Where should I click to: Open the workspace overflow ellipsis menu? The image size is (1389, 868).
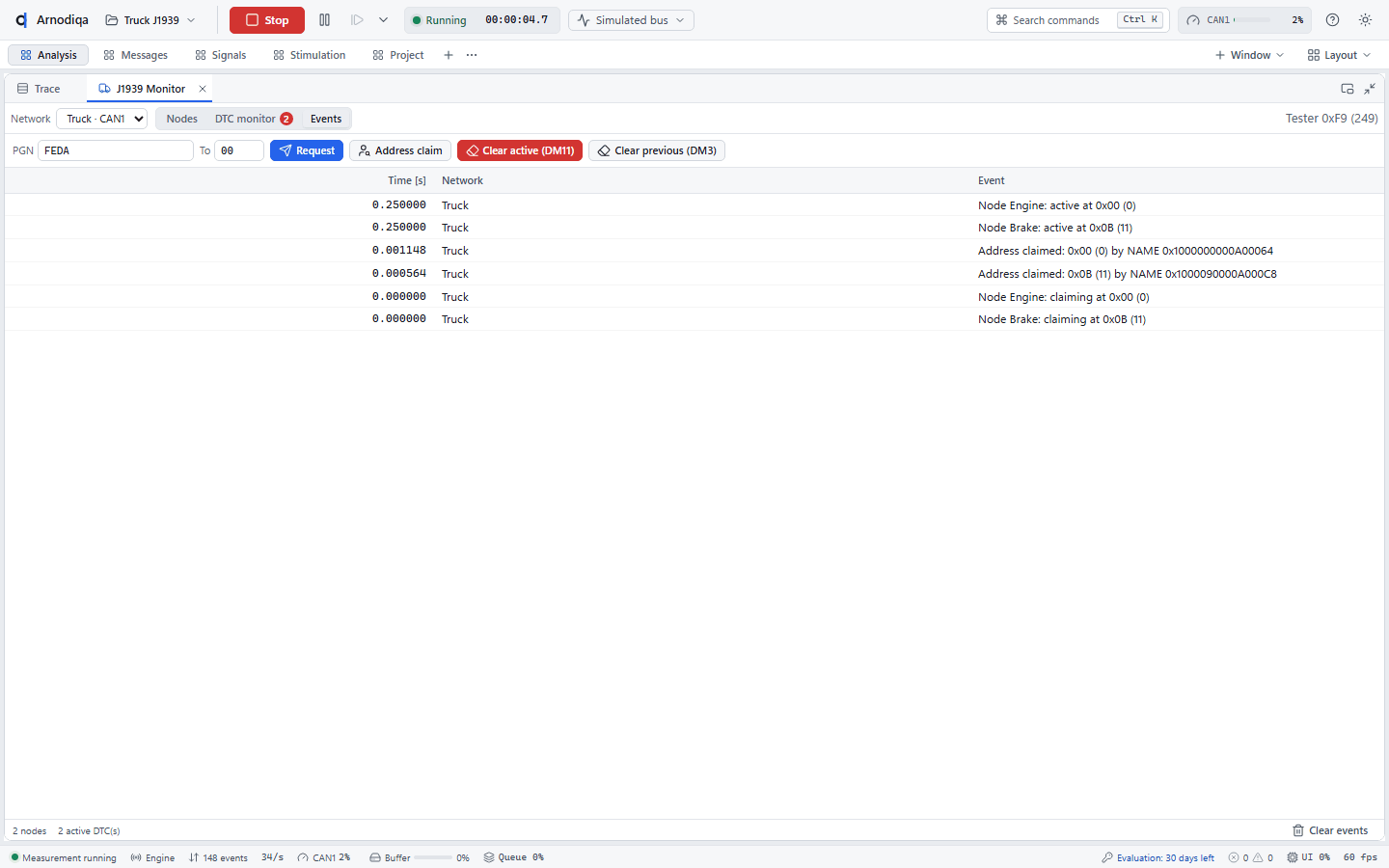(x=472, y=55)
